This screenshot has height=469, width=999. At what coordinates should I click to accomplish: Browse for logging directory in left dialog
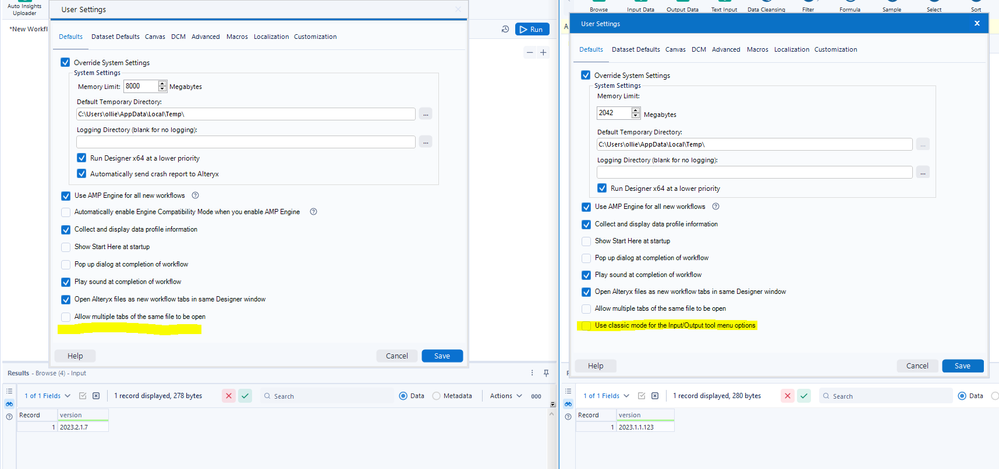coord(426,141)
